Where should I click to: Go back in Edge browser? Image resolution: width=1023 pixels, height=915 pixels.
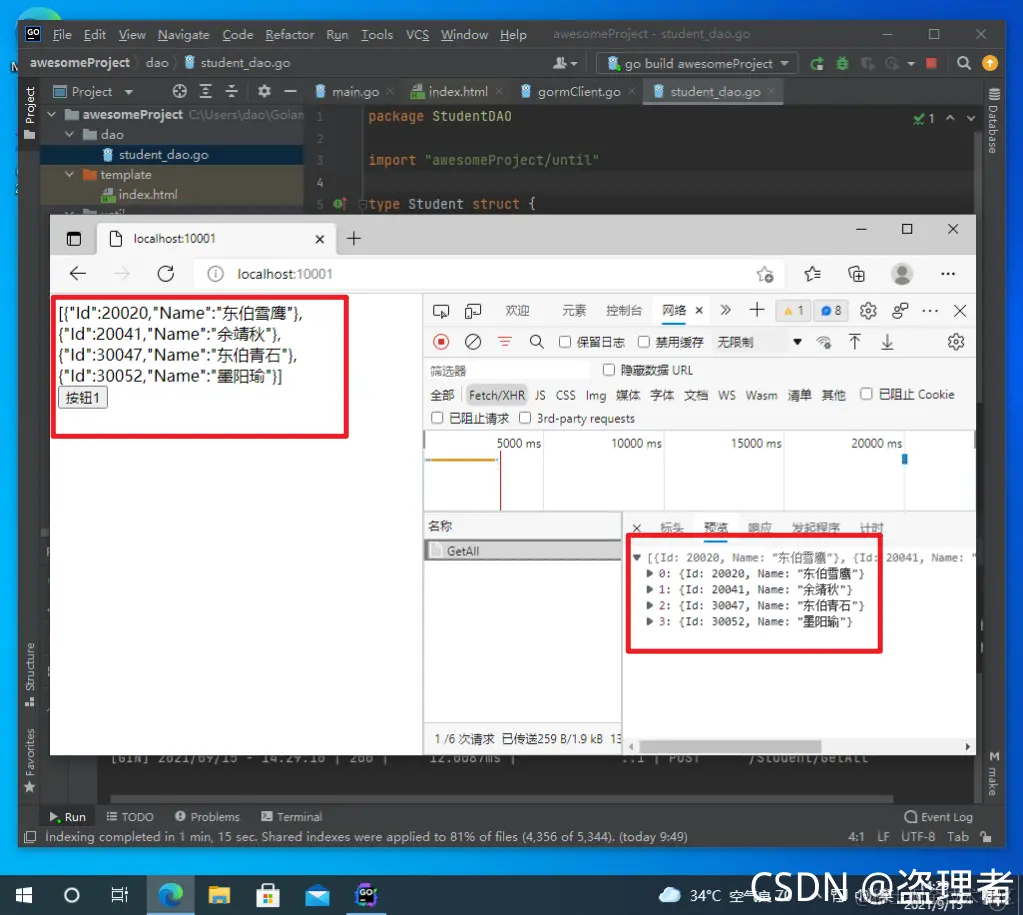(x=78, y=274)
